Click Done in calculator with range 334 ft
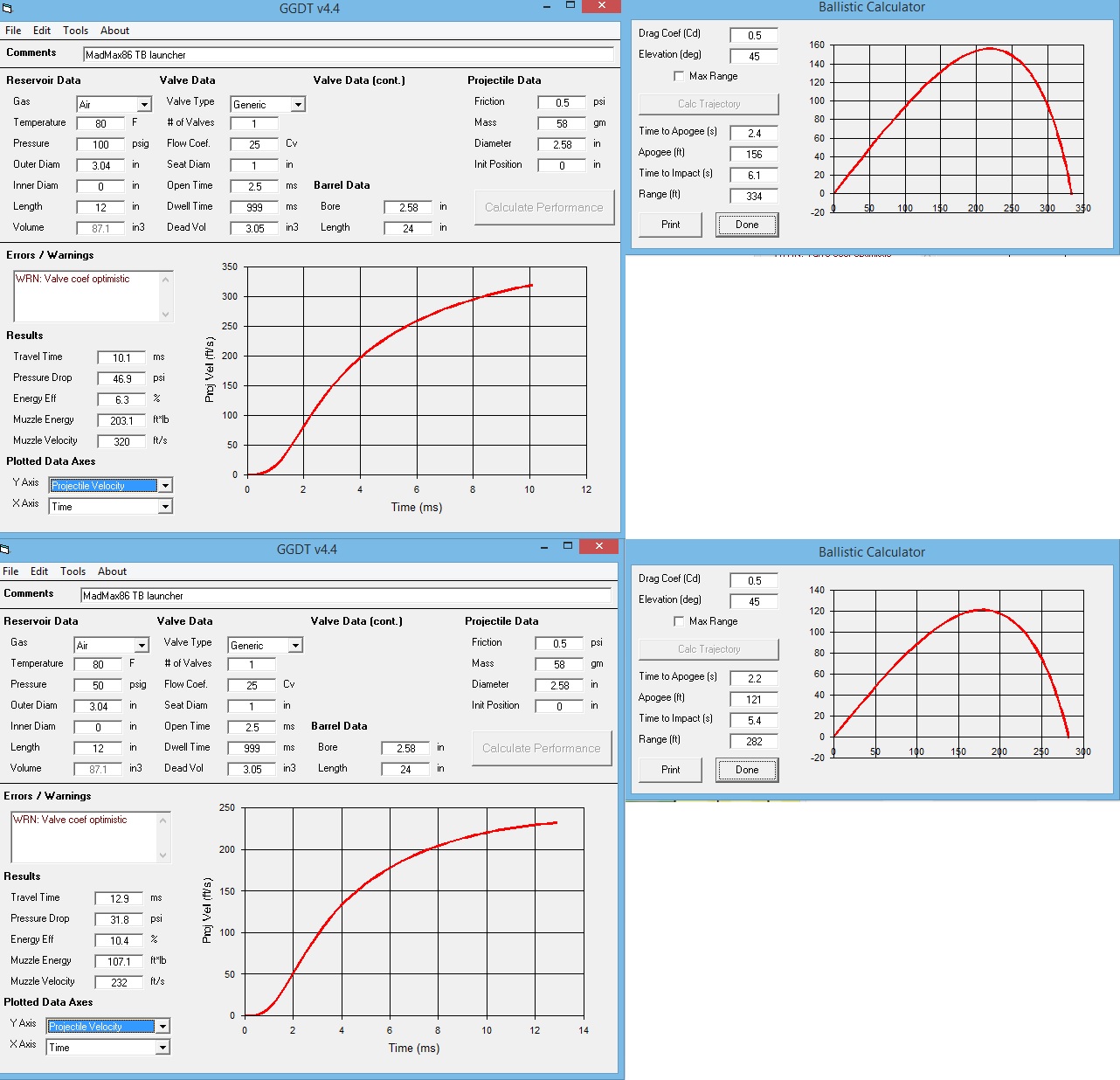Image resolution: width=1120 pixels, height=1080 pixels. pos(747,225)
